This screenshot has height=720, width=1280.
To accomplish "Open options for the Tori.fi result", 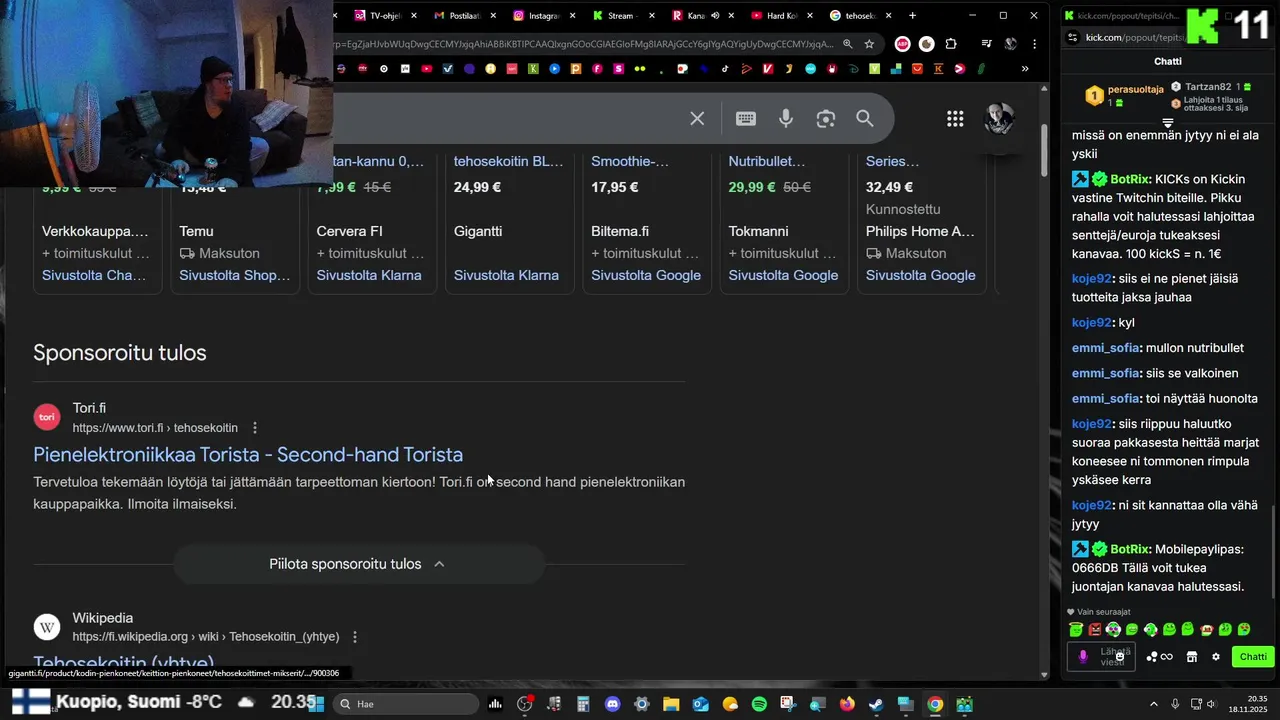I will click(x=254, y=428).
